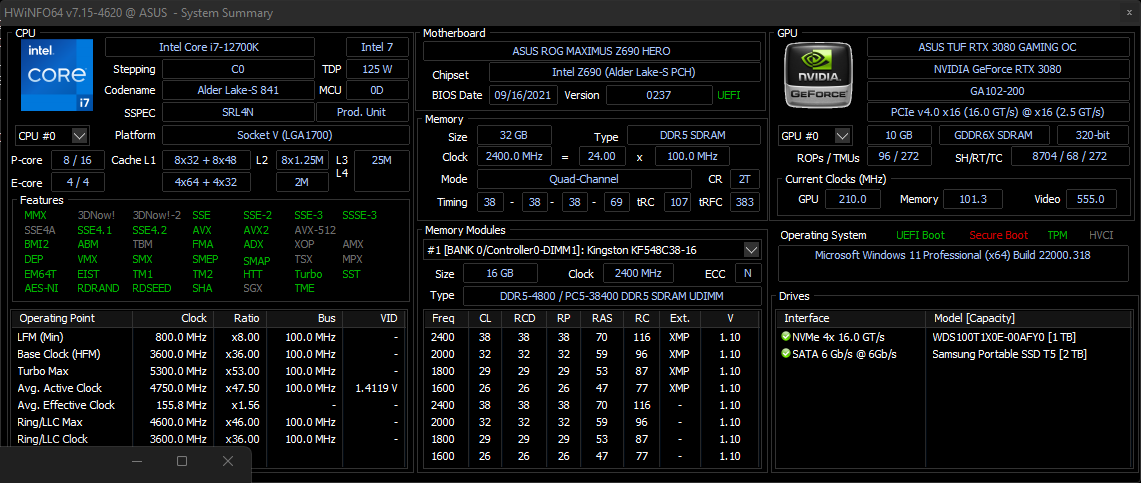The image size is (1141, 483).
Task: Select the Intel Core i7-12700K name field
Action: 210,47
